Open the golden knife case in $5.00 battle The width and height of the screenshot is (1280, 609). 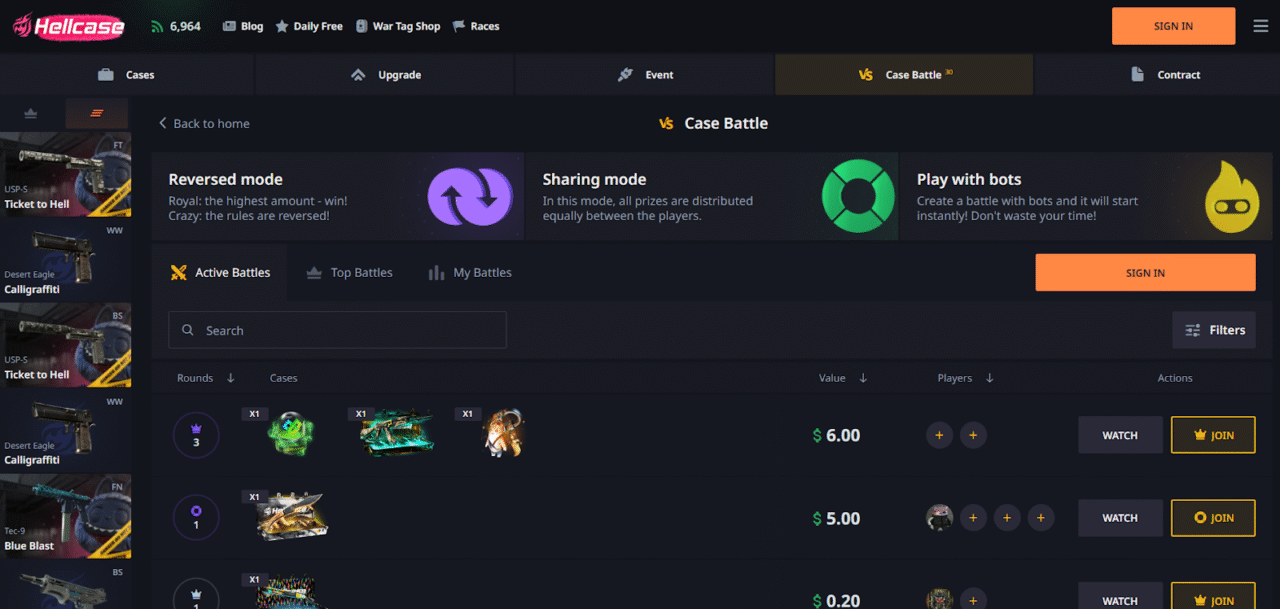click(293, 517)
